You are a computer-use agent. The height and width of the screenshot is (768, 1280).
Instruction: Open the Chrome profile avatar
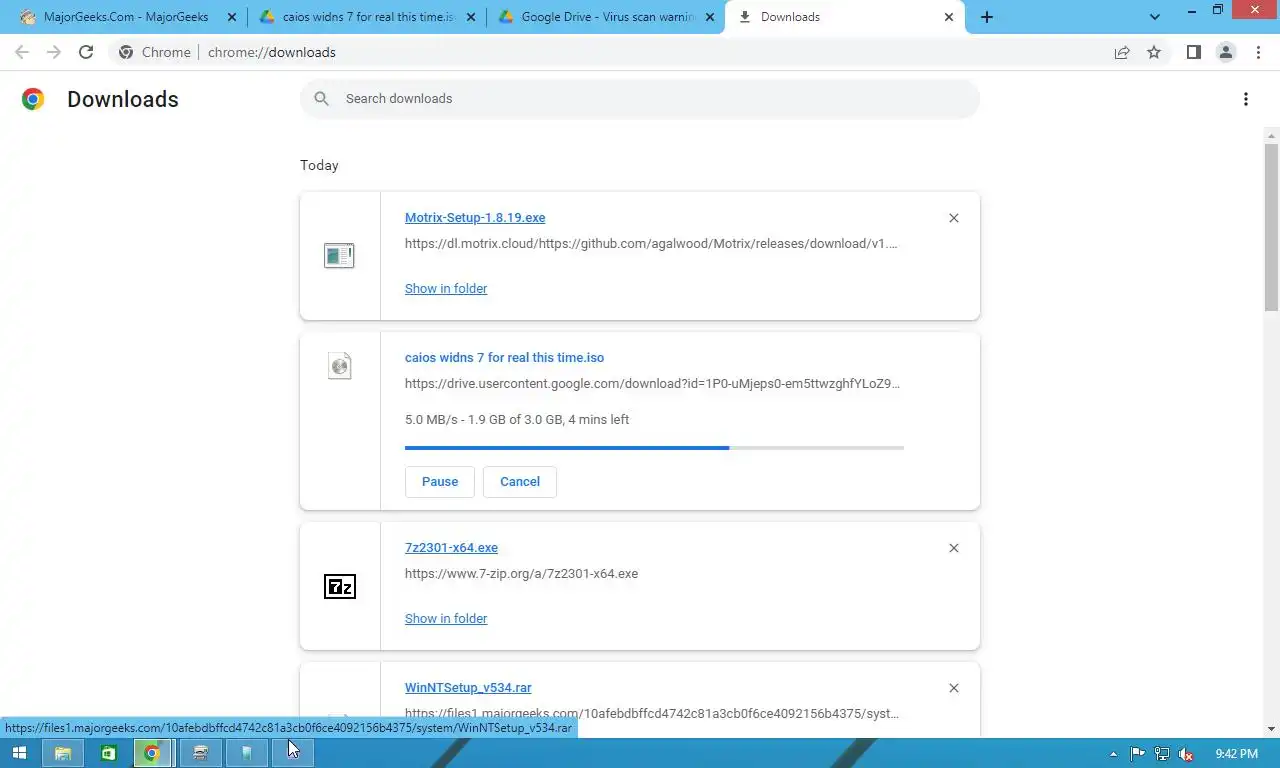coord(1226,52)
